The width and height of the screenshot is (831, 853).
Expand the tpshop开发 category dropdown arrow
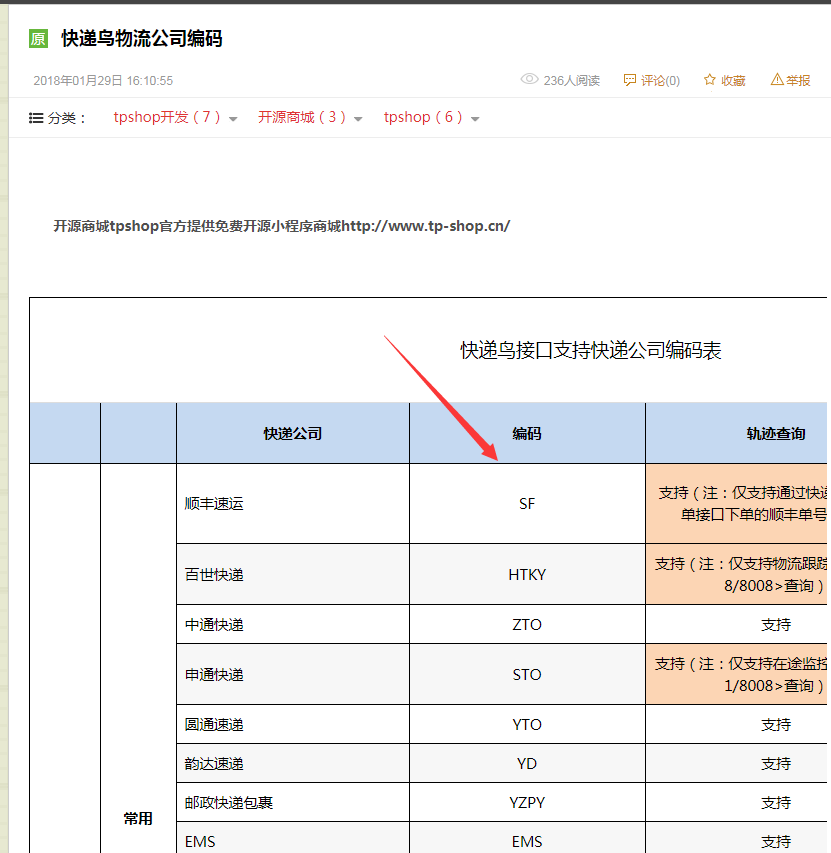233,119
